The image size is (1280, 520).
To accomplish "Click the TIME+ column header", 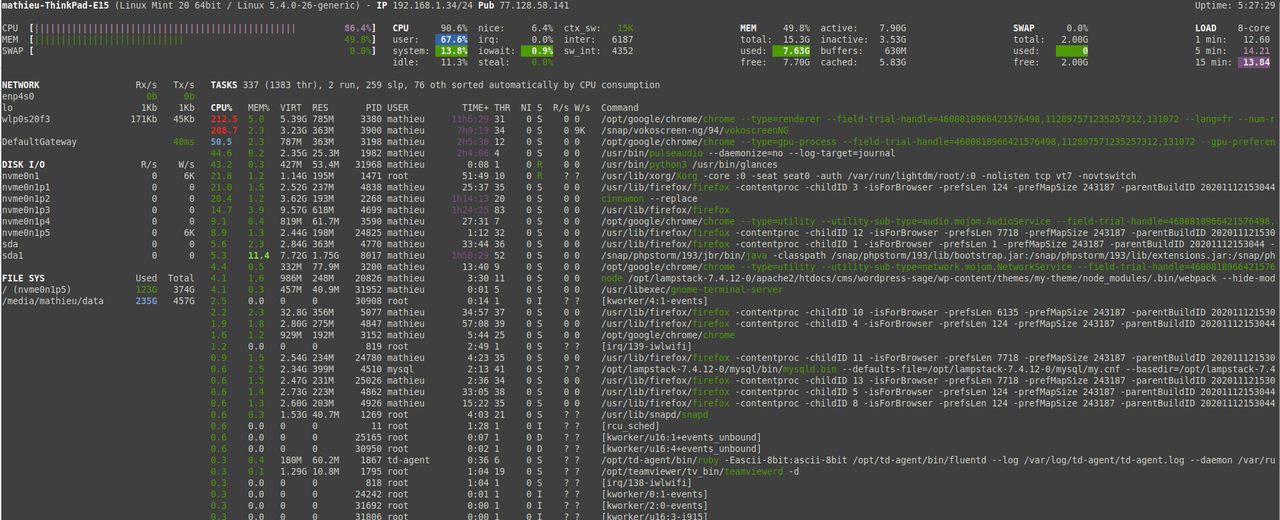I will tap(475, 107).
